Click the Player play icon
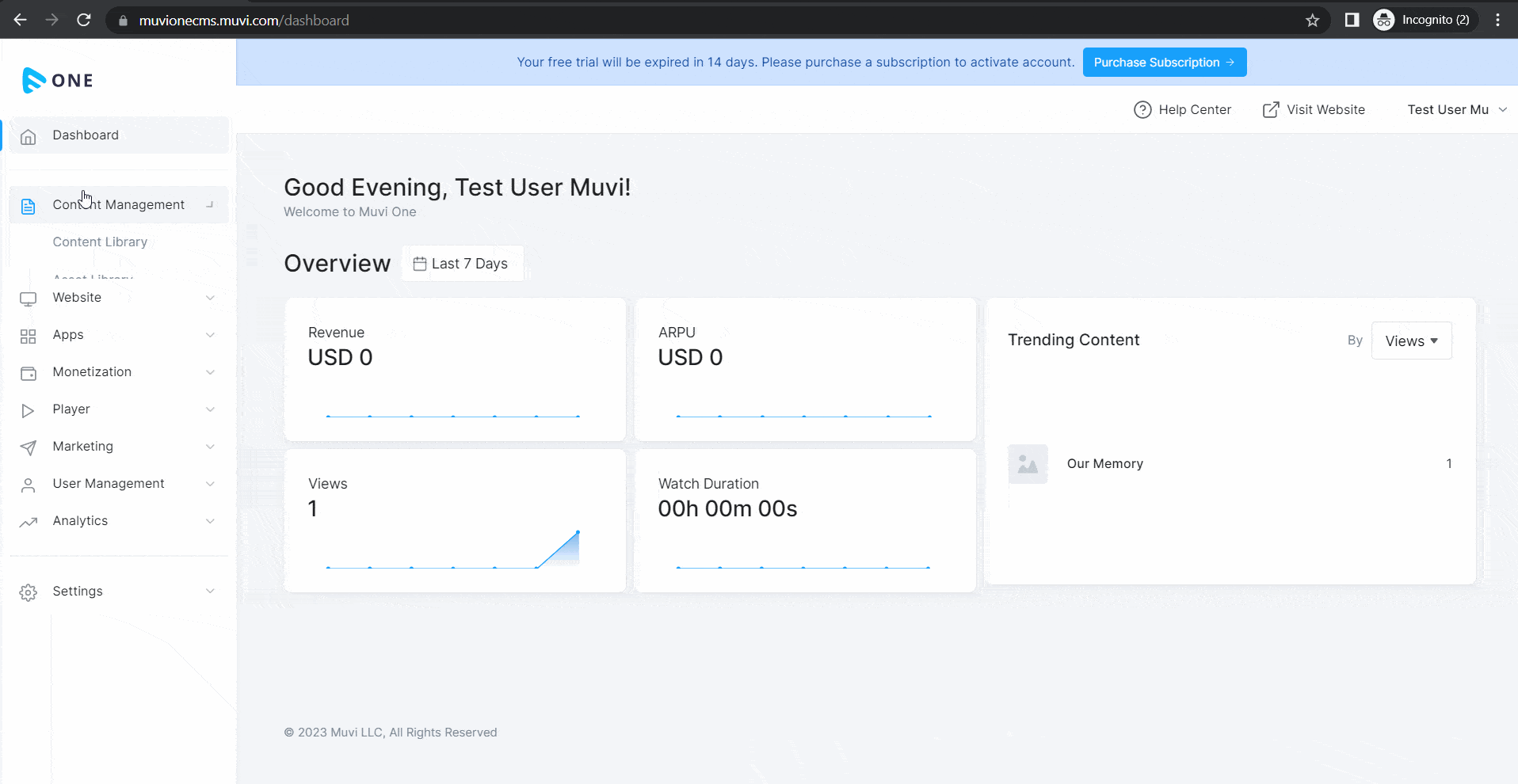The image size is (1518, 784). (29, 410)
